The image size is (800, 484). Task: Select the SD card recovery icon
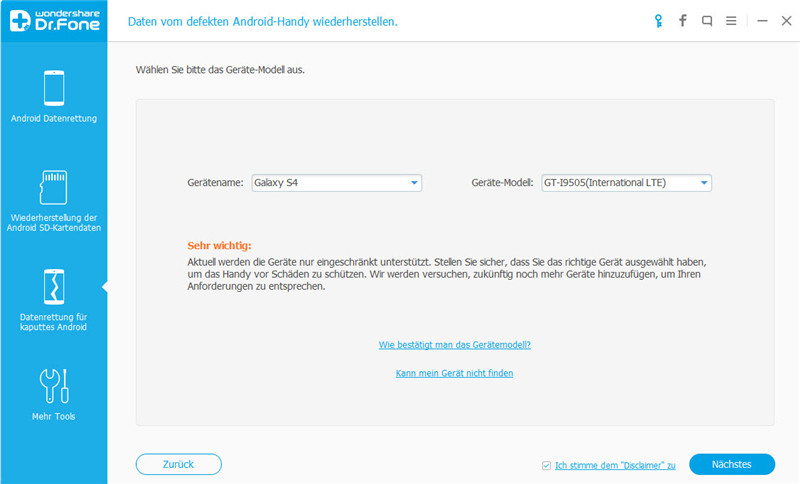pyautogui.click(x=54, y=187)
